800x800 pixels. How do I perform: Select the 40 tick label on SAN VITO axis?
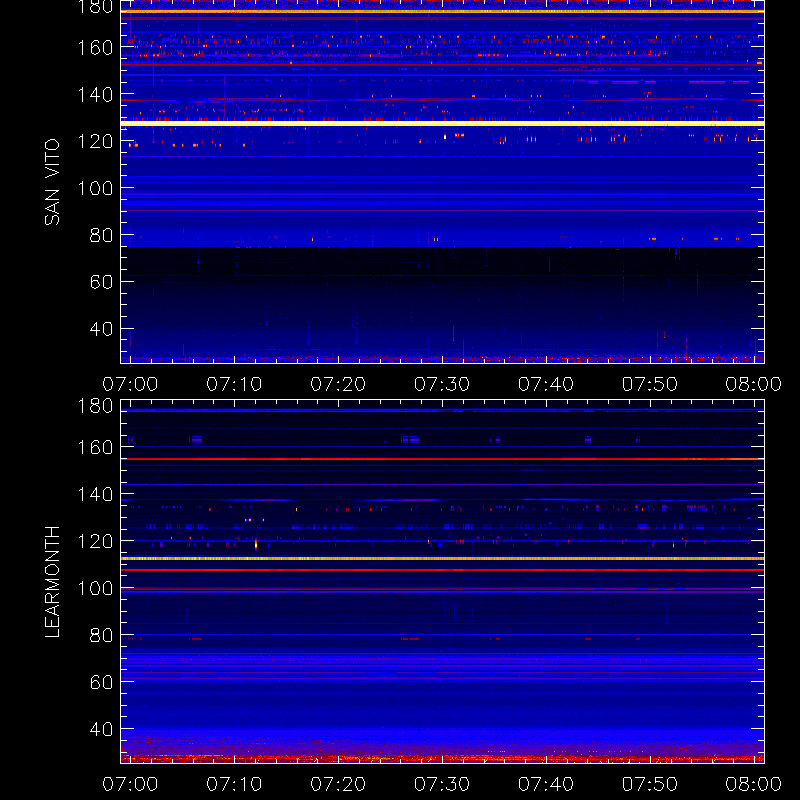(102, 329)
